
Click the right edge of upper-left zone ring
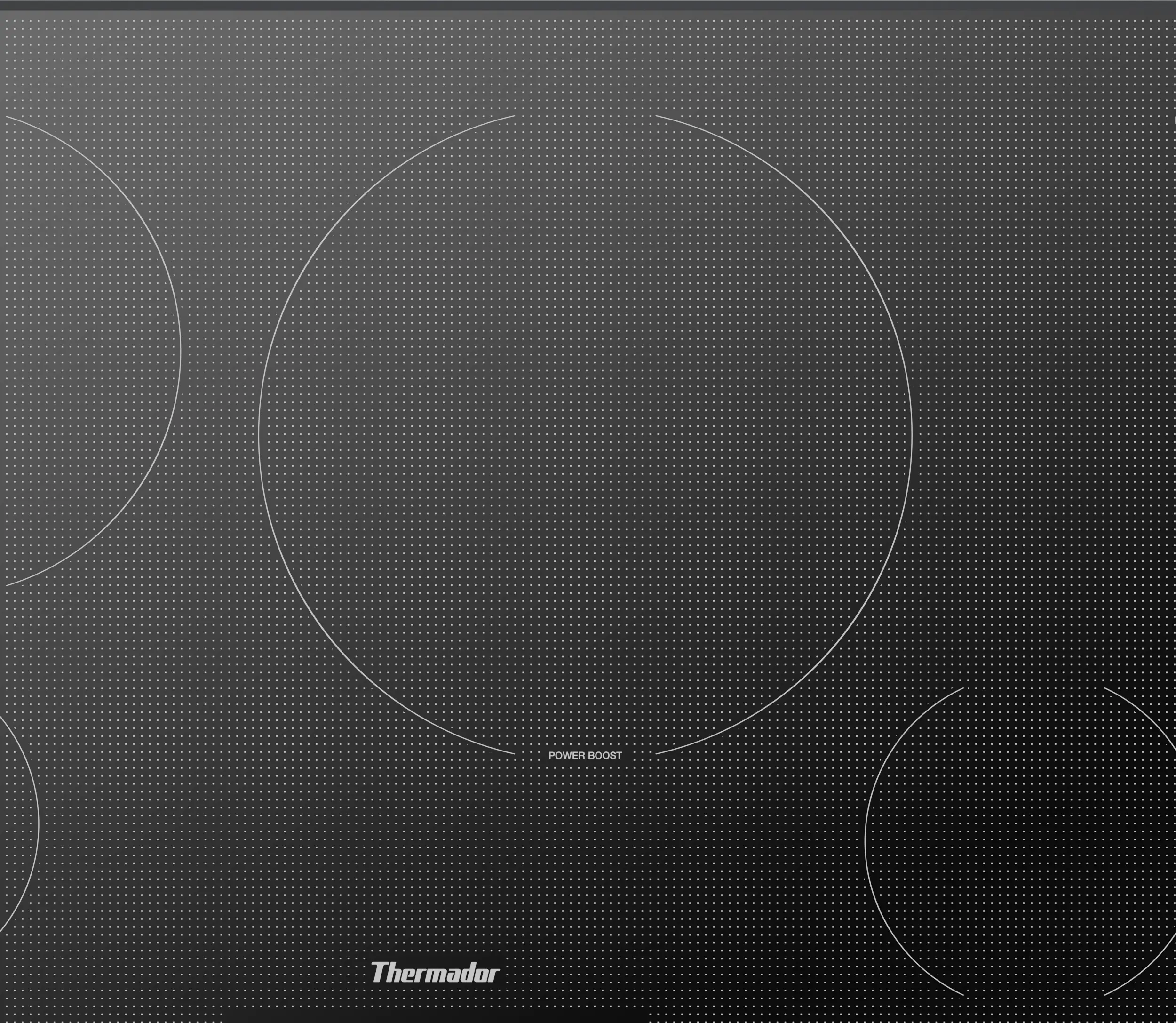pyautogui.click(x=180, y=351)
